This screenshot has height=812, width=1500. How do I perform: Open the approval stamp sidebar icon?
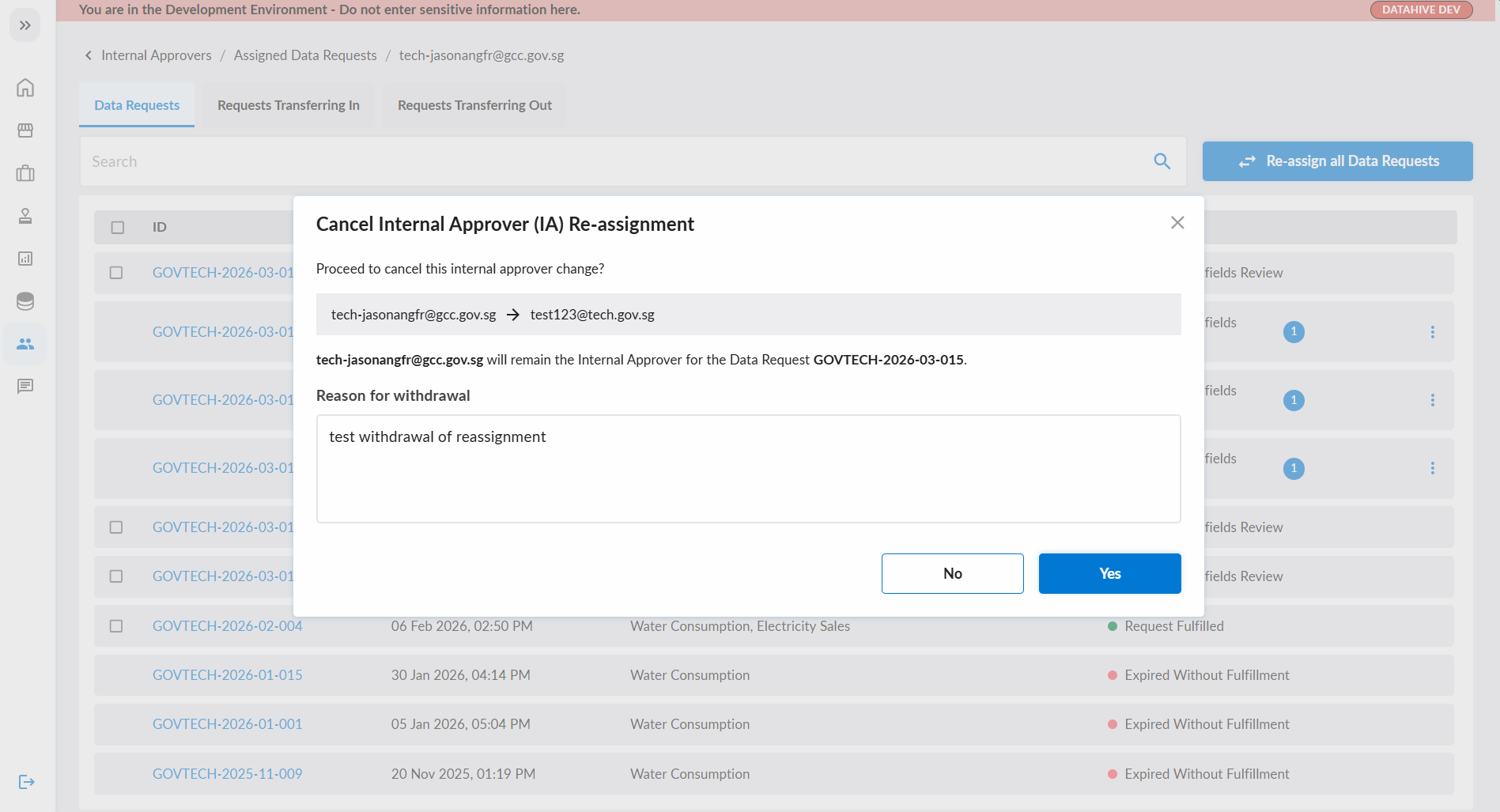pos(25,215)
